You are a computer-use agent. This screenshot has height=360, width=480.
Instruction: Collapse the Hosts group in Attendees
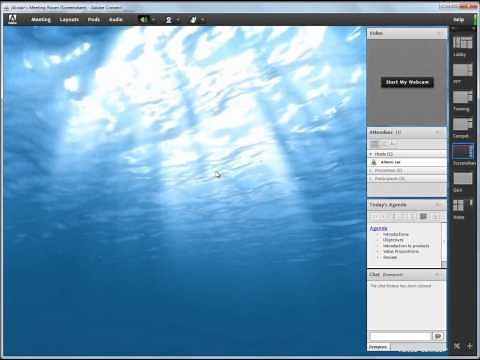(371, 154)
